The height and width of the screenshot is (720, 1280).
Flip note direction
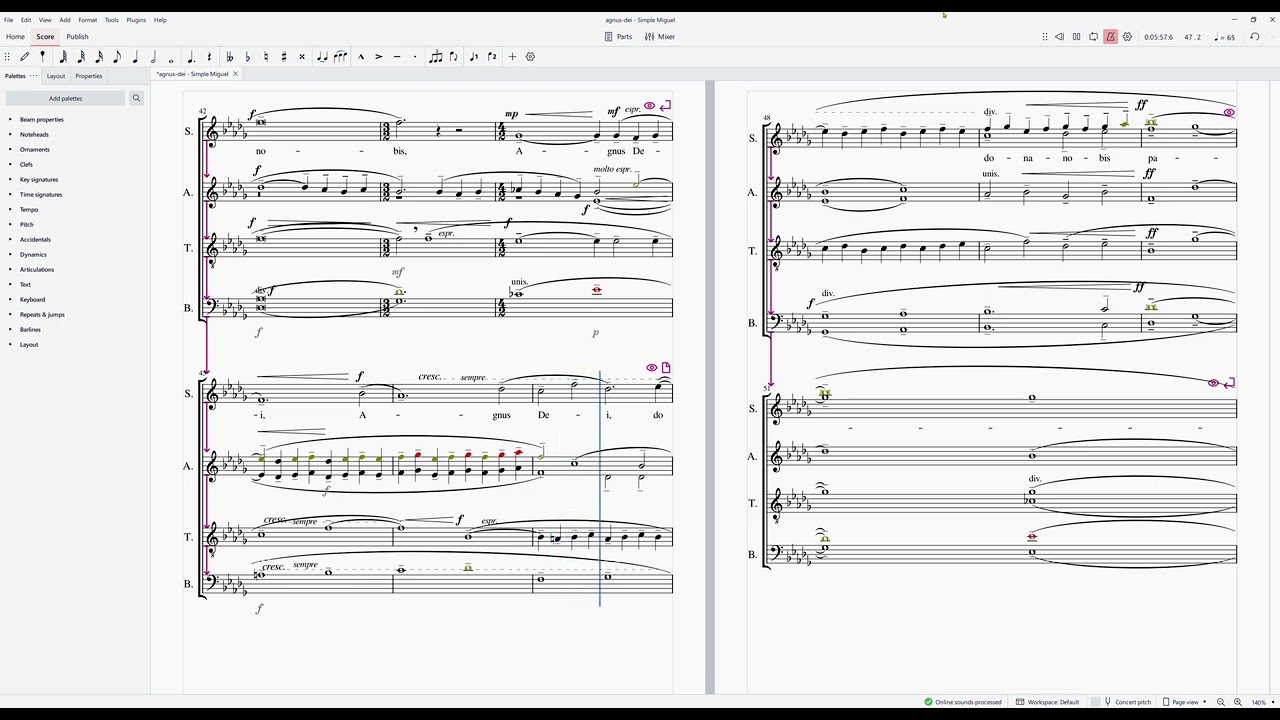click(x=453, y=57)
